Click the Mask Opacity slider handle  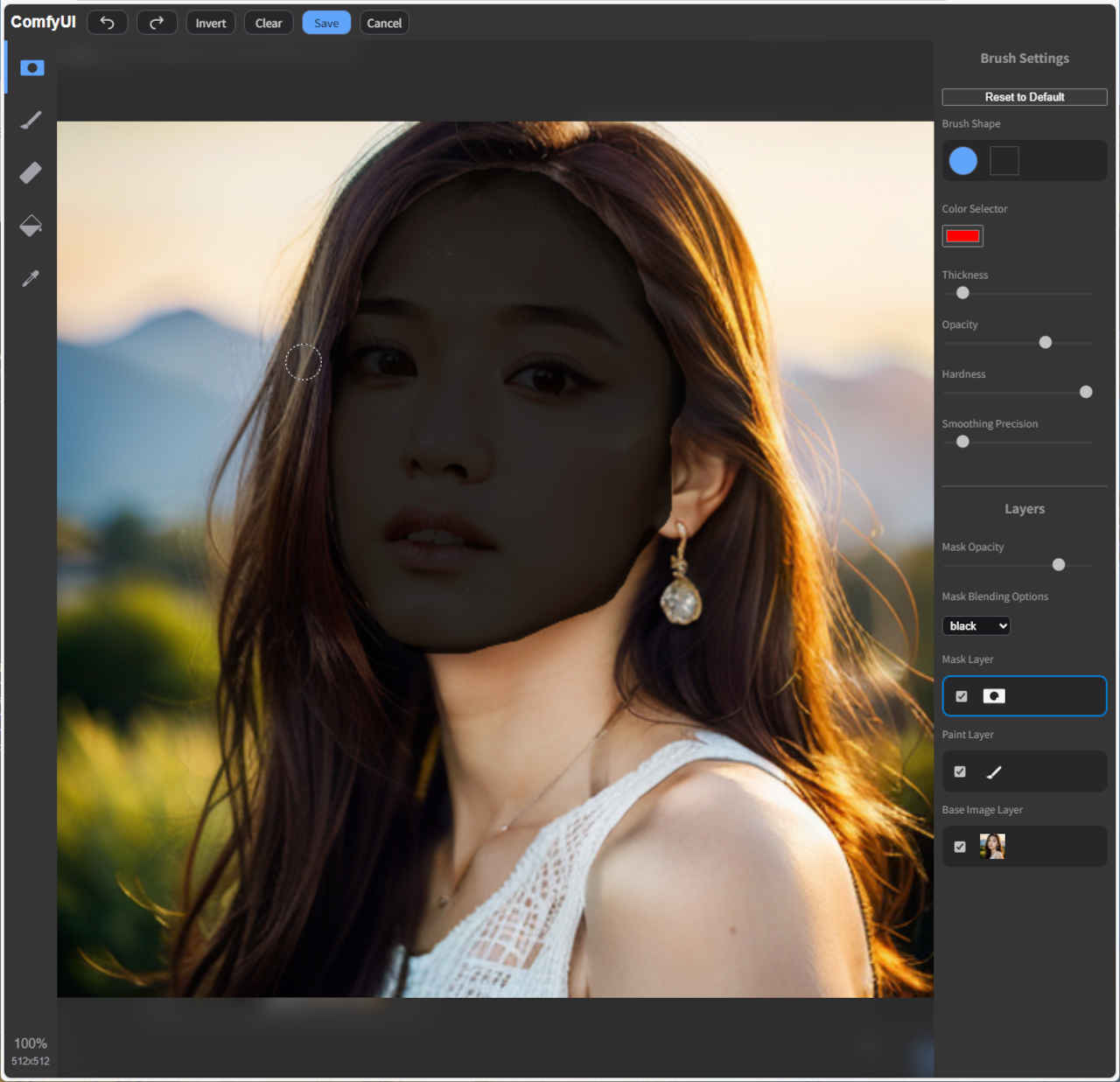(1059, 565)
